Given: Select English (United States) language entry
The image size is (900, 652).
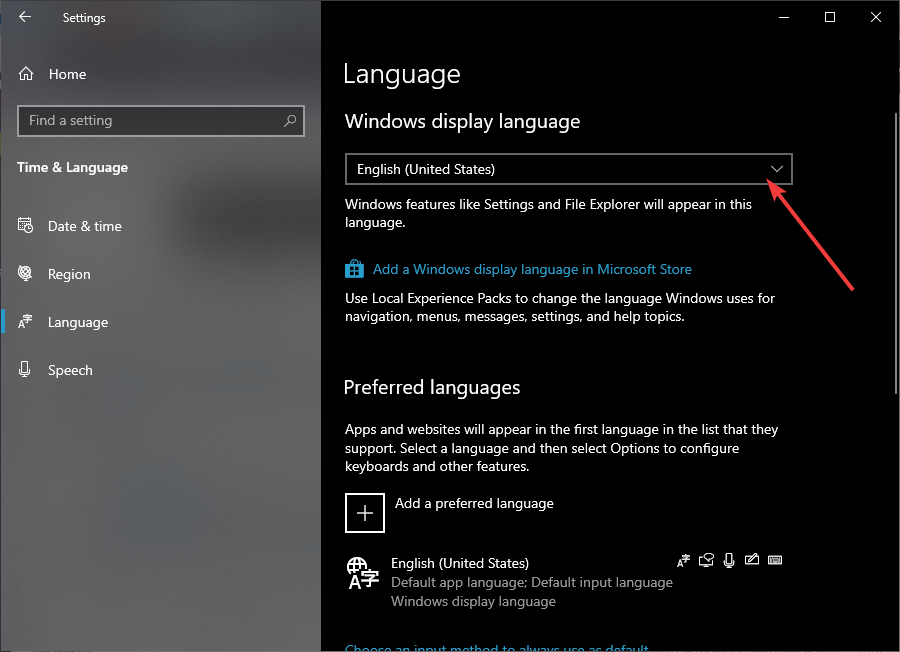Looking at the screenshot, I should coord(564,582).
